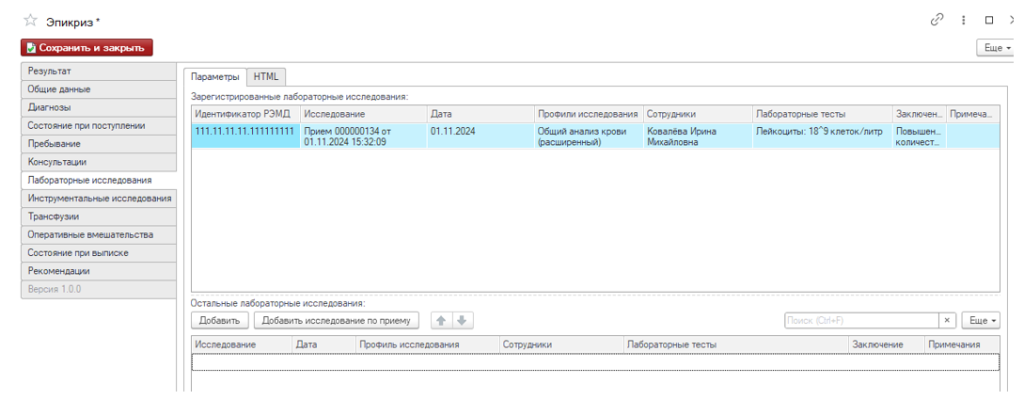This screenshot has height=400, width=1024.
Task: Click Исследование header in lower table
Action: point(242,344)
